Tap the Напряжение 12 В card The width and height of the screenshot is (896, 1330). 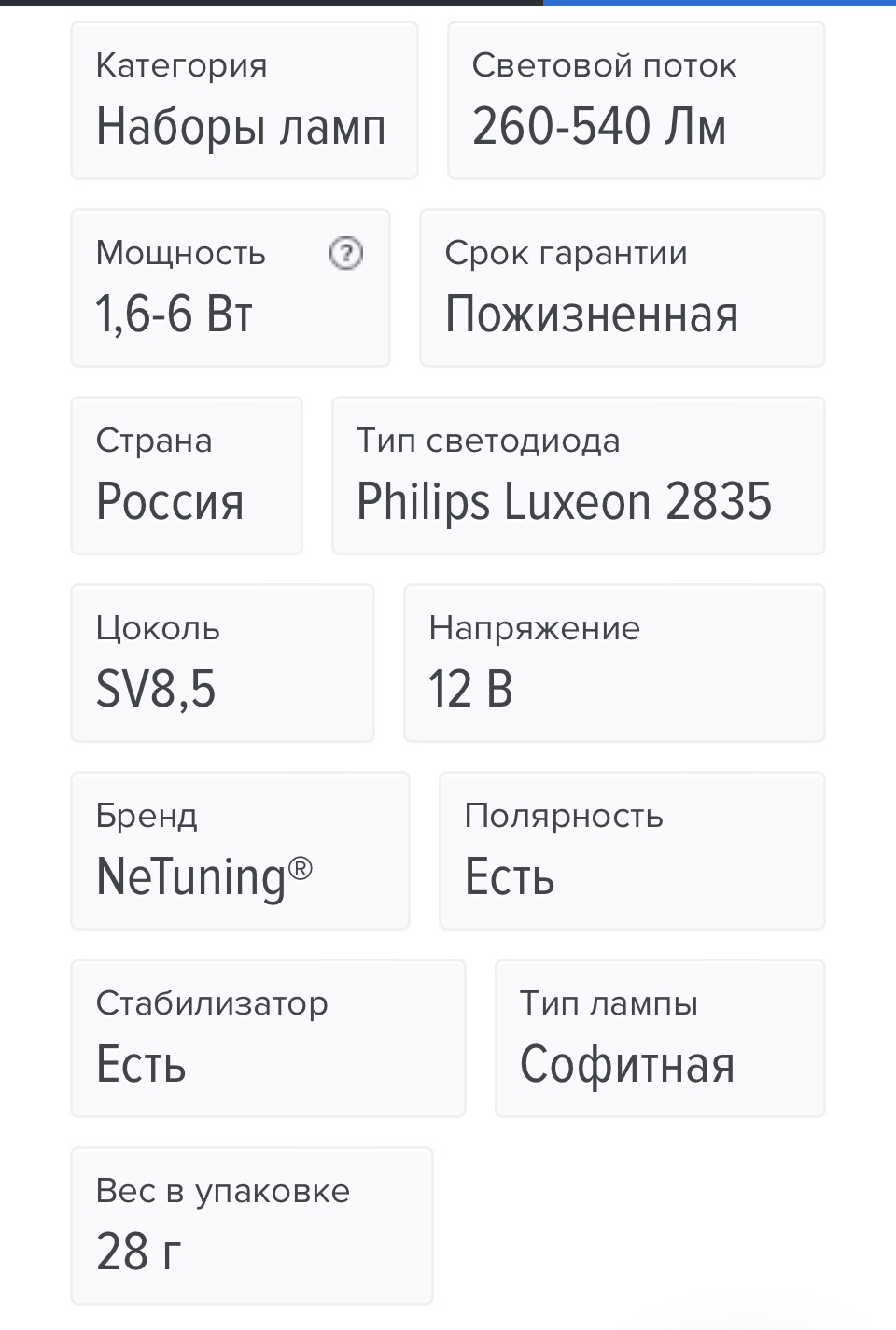[614, 664]
